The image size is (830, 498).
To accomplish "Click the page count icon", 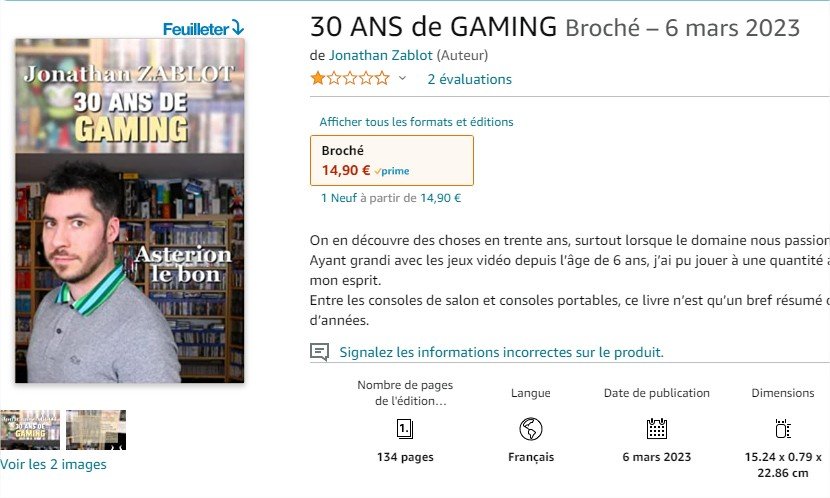I will click(405, 429).
